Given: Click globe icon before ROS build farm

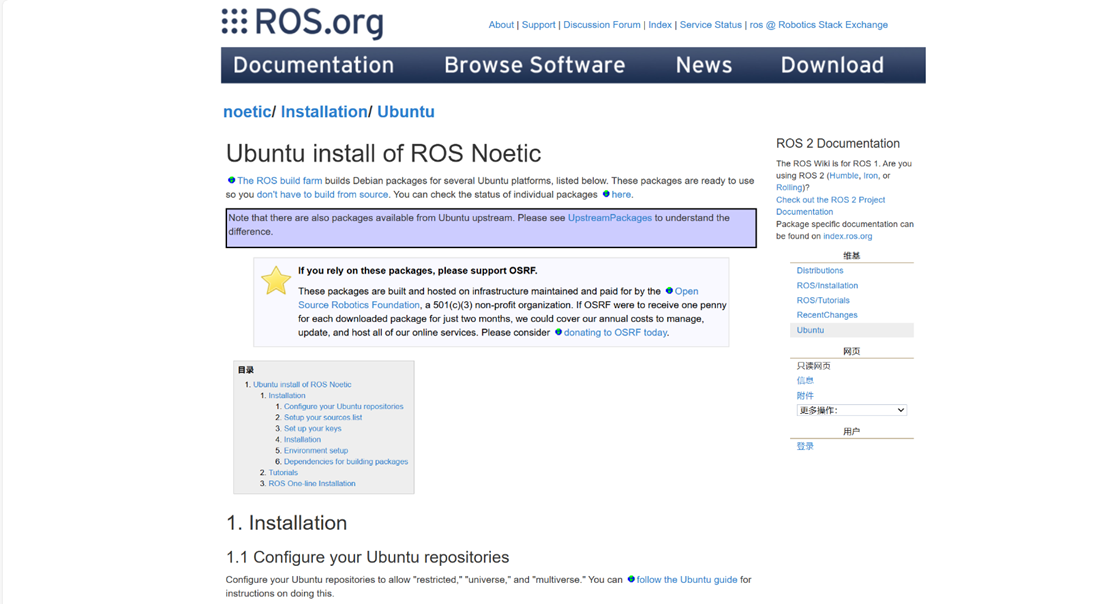Looking at the screenshot, I should pyautogui.click(x=231, y=180).
